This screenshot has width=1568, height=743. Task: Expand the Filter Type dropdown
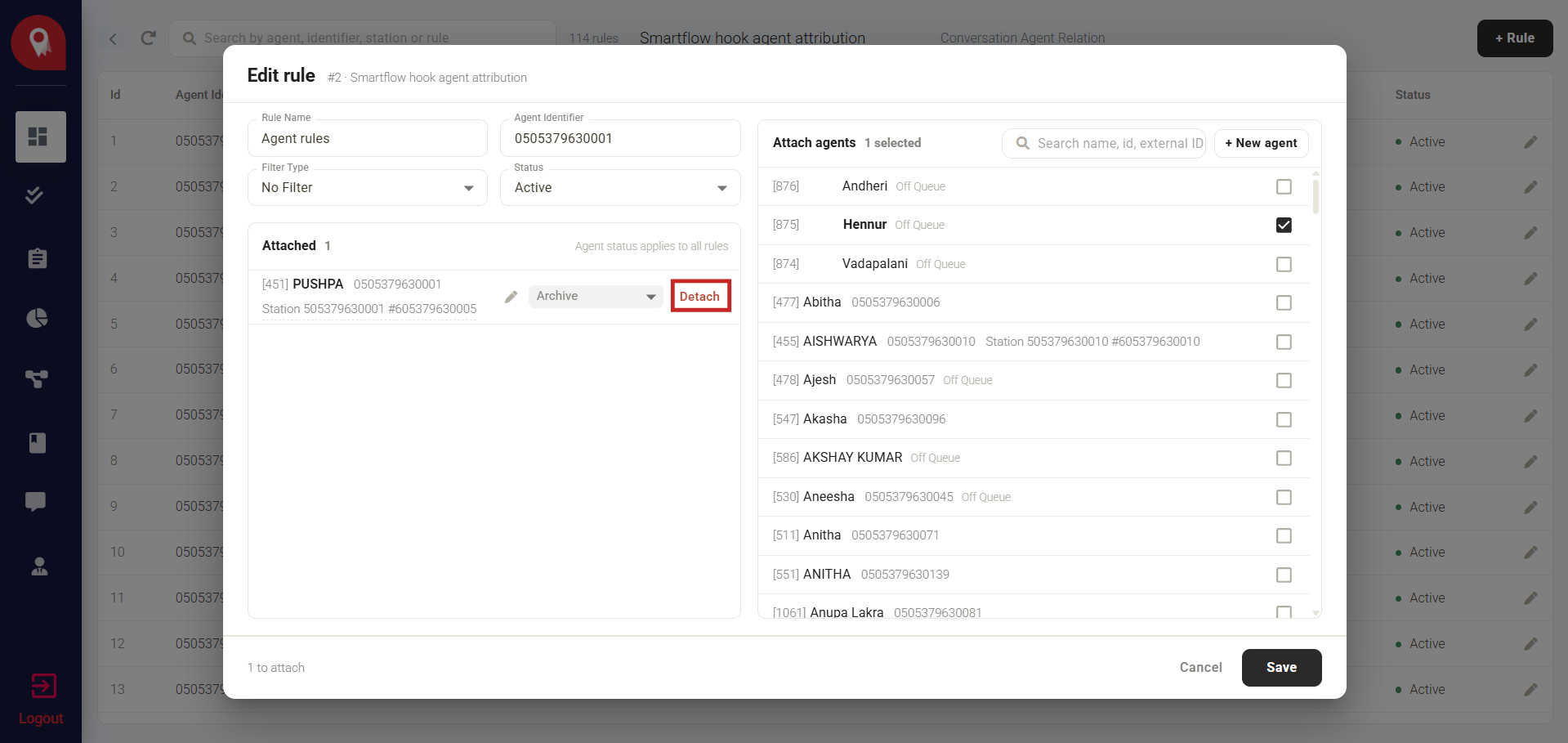coord(368,188)
